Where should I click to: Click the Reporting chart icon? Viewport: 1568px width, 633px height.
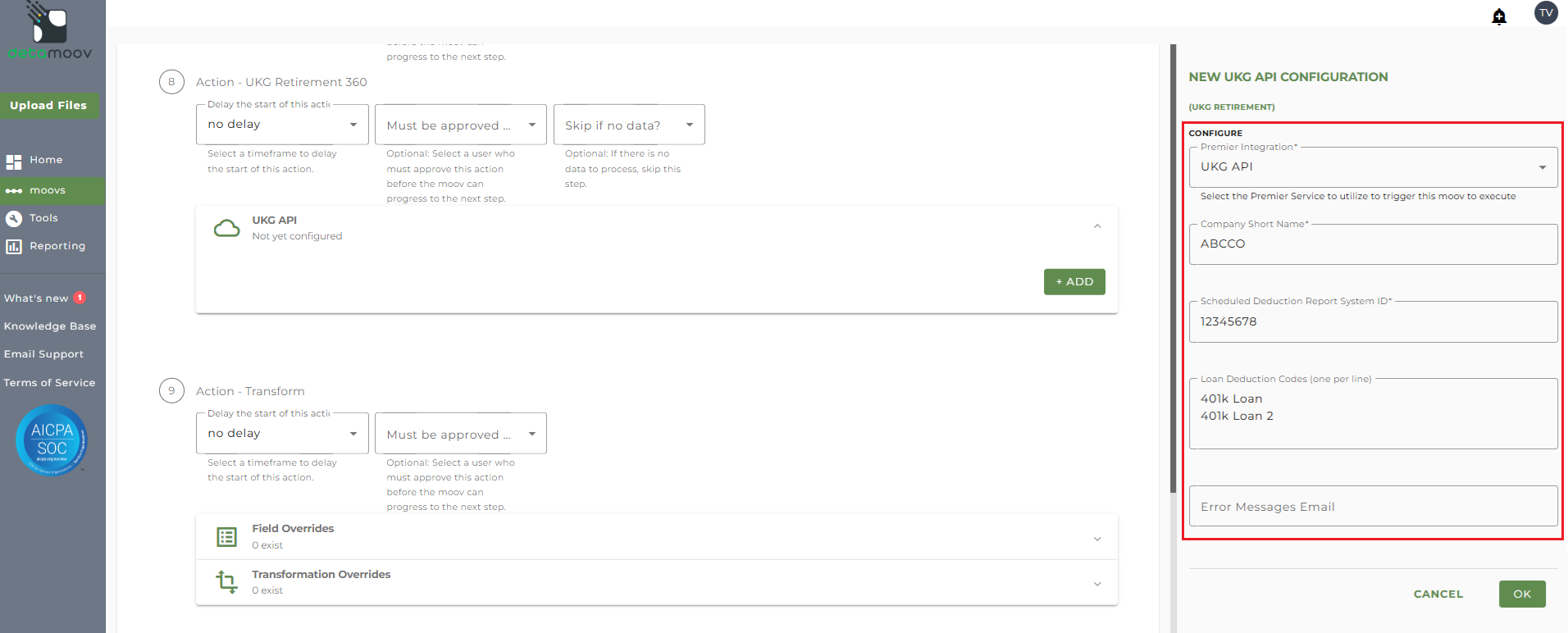pyautogui.click(x=14, y=247)
